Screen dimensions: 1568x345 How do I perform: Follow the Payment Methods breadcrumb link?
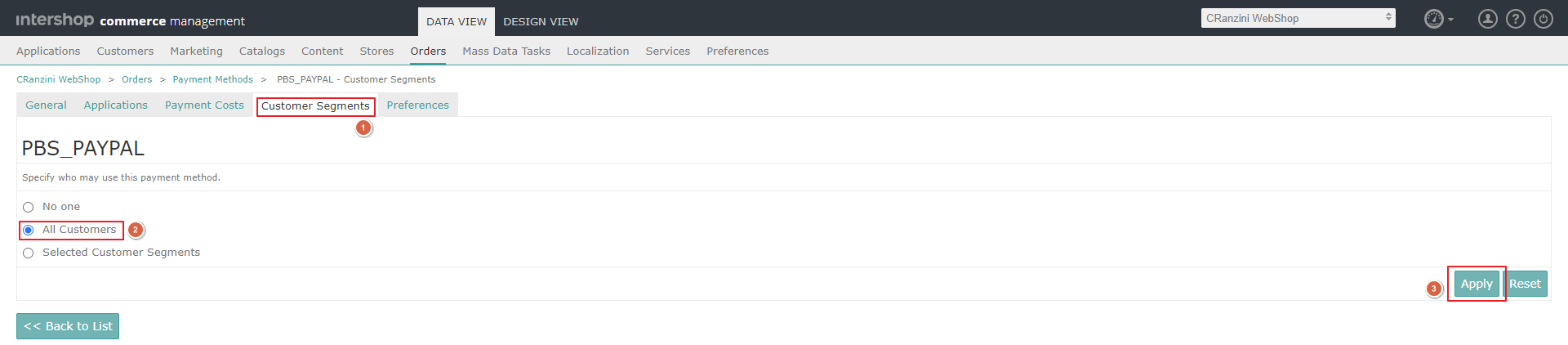[x=213, y=79]
